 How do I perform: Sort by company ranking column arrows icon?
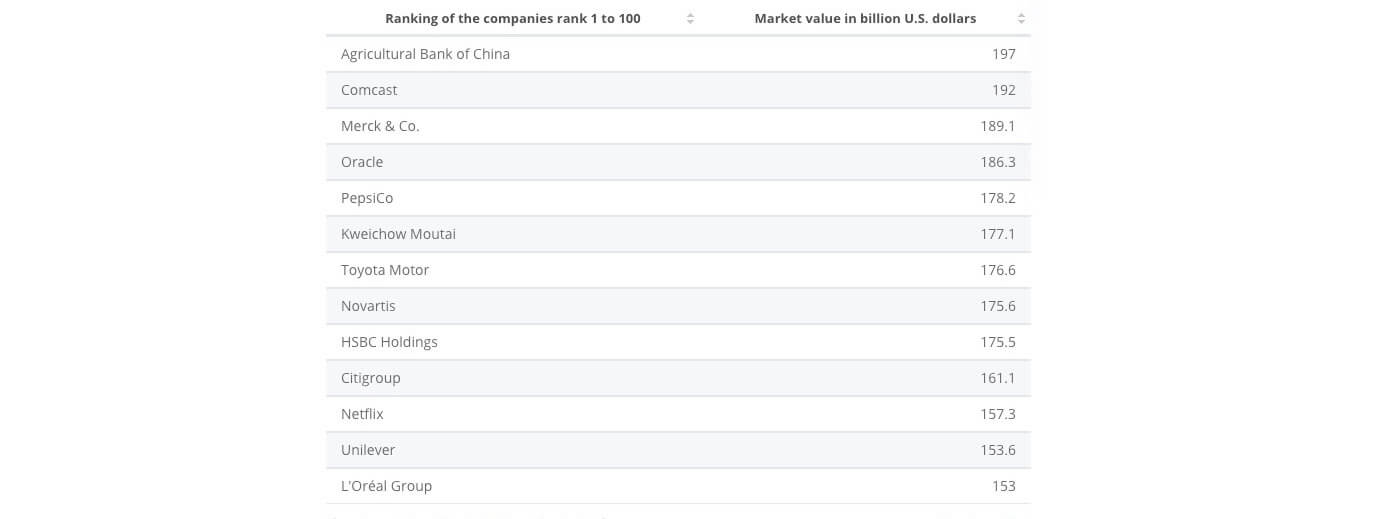pos(690,18)
